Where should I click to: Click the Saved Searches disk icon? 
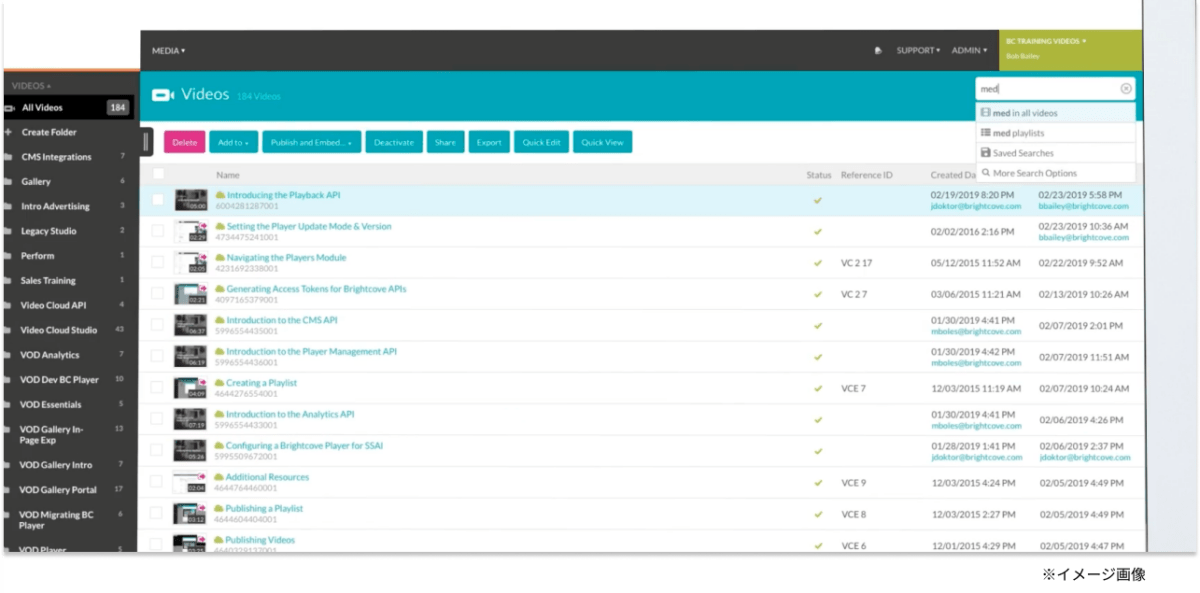(x=986, y=153)
